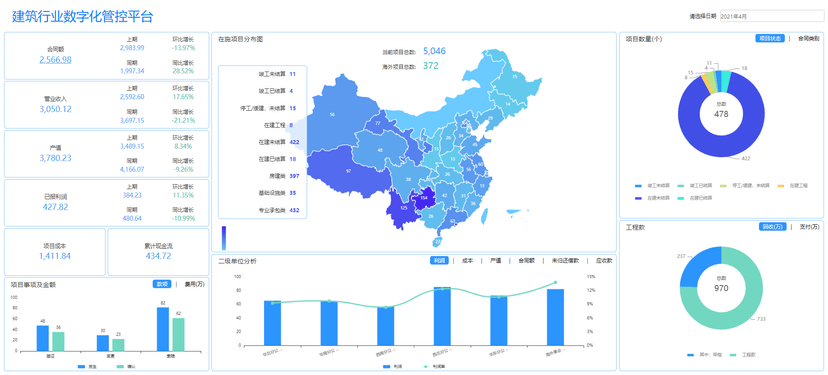
Task: Toggle the 发生 legend in 项目事项及金额
Action: pyautogui.click(x=86, y=366)
